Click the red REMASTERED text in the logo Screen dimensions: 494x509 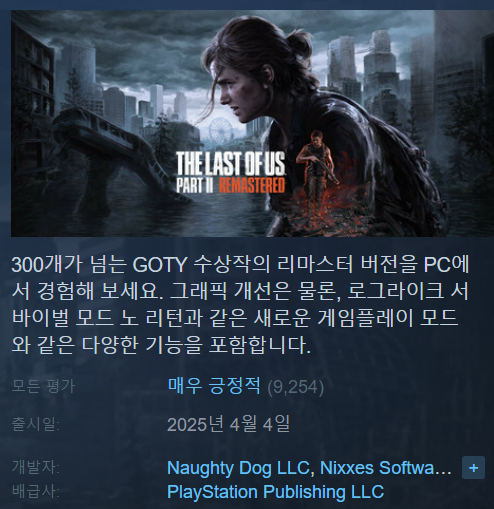pos(252,186)
